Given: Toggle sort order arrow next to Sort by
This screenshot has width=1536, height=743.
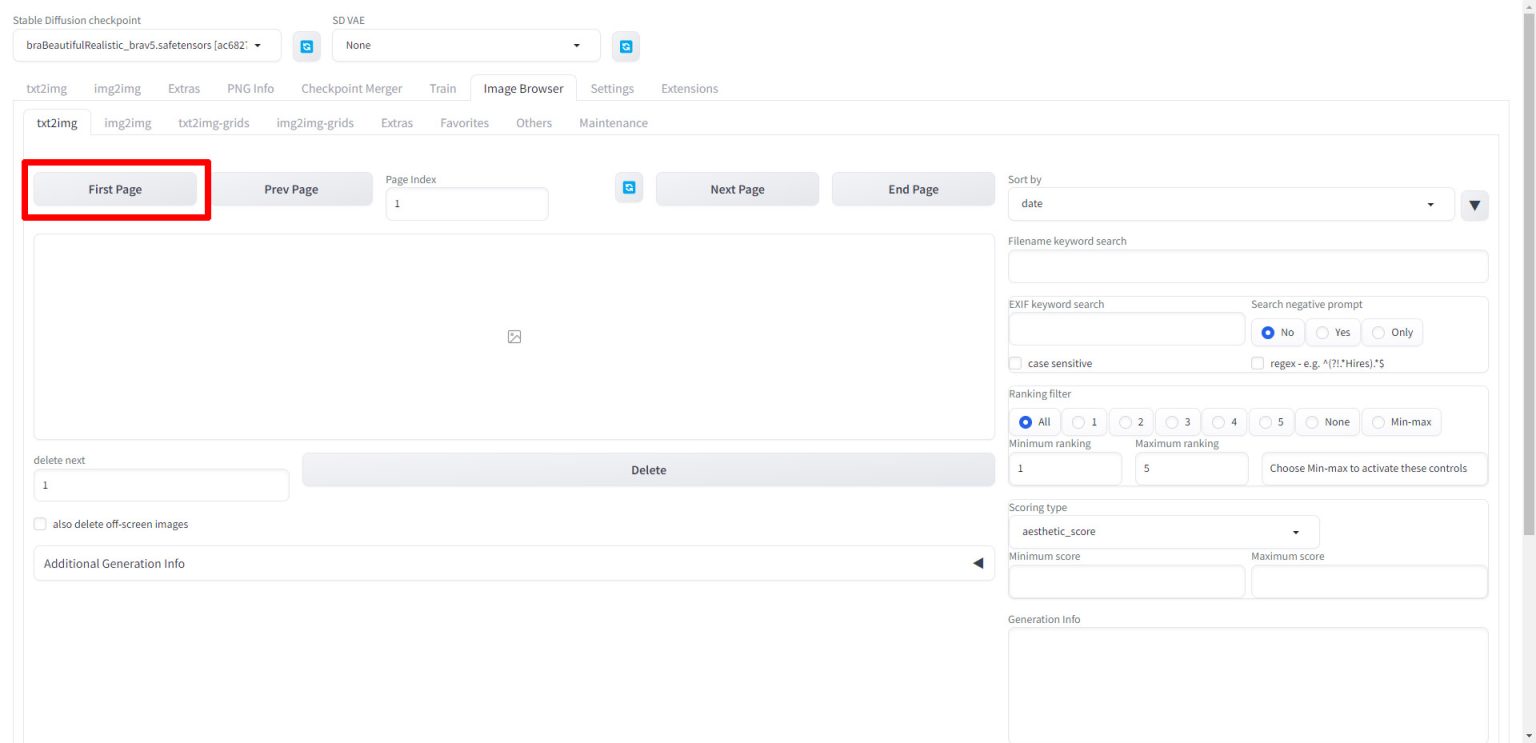Looking at the screenshot, I should click(x=1474, y=205).
